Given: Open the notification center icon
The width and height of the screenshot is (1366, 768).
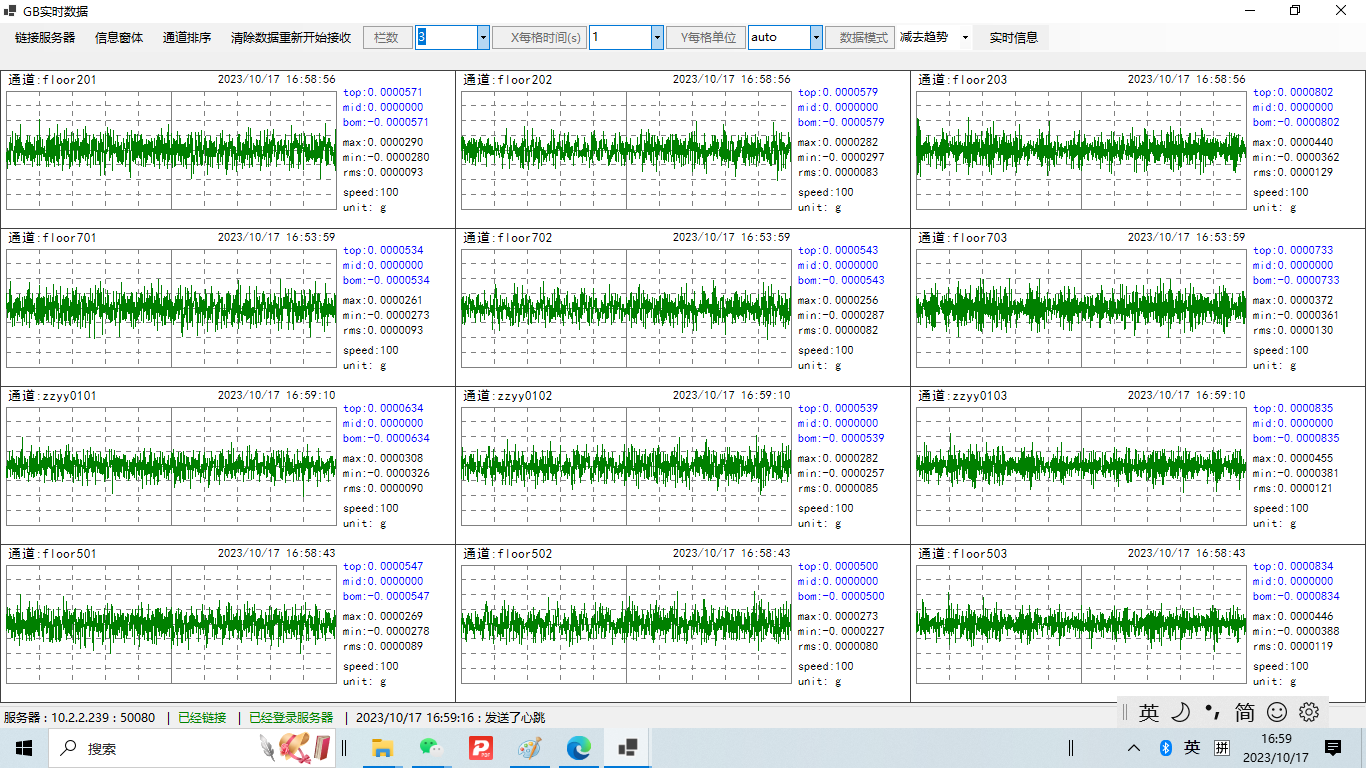Looking at the screenshot, I should click(1333, 748).
